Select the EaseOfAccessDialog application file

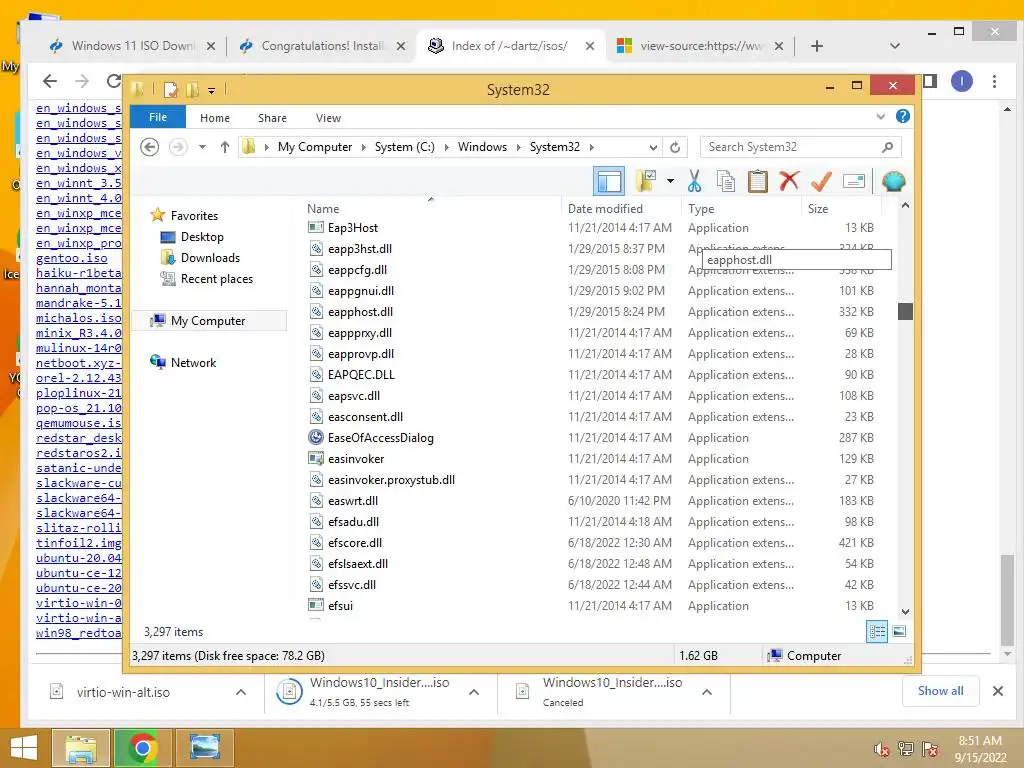click(381, 438)
